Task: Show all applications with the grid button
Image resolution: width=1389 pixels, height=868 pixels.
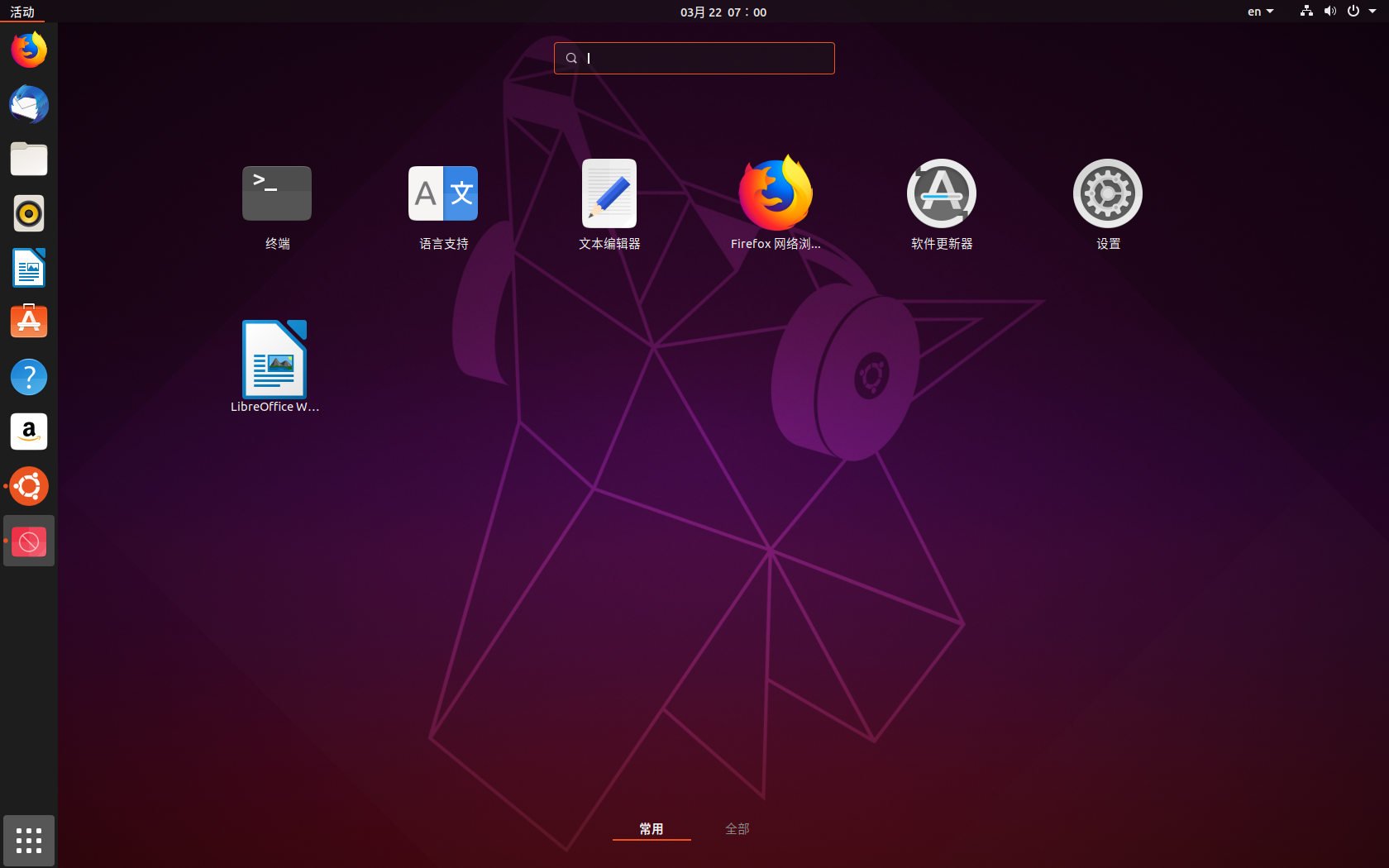Action: click(x=29, y=841)
